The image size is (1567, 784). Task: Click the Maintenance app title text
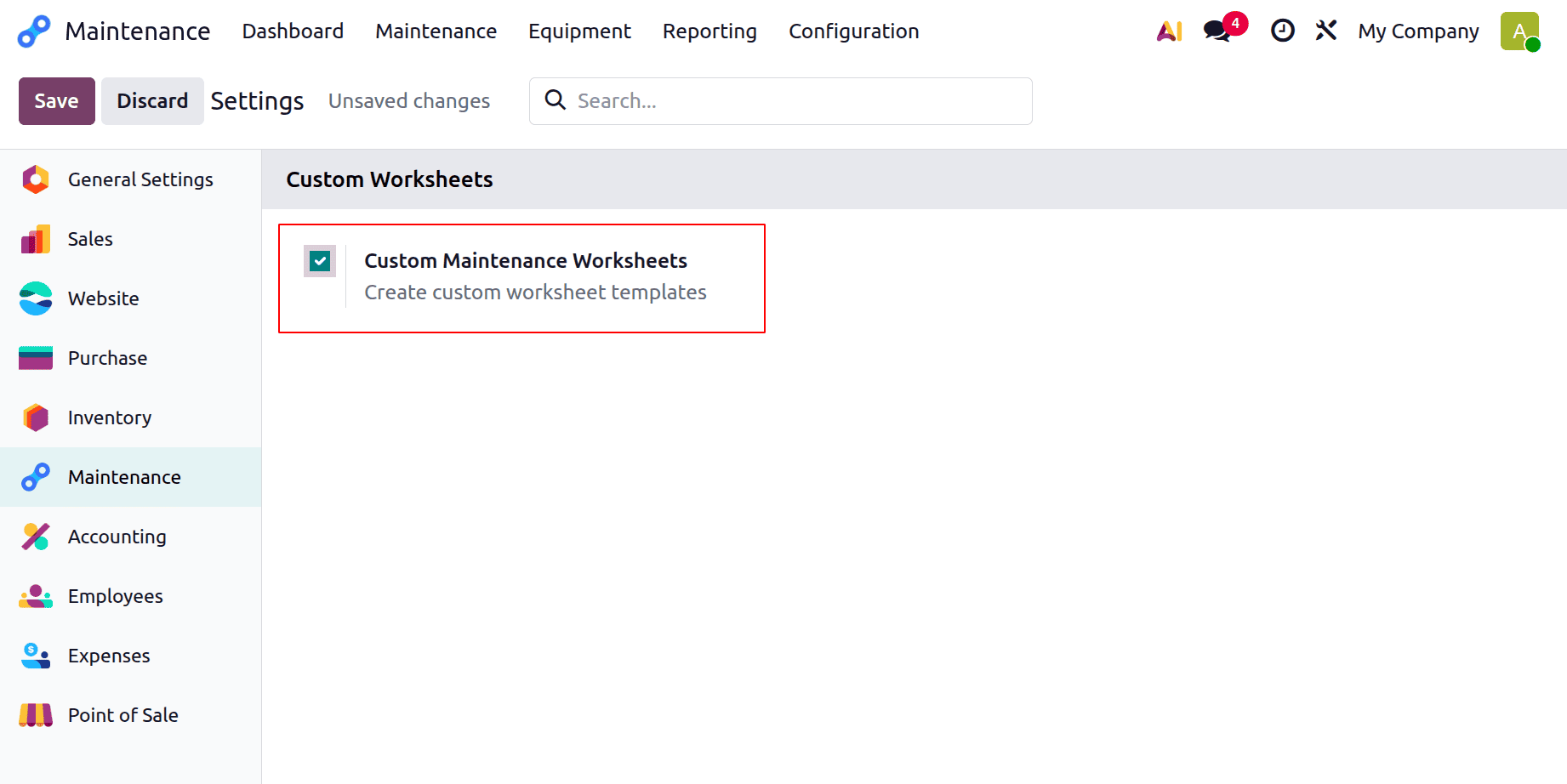(138, 31)
